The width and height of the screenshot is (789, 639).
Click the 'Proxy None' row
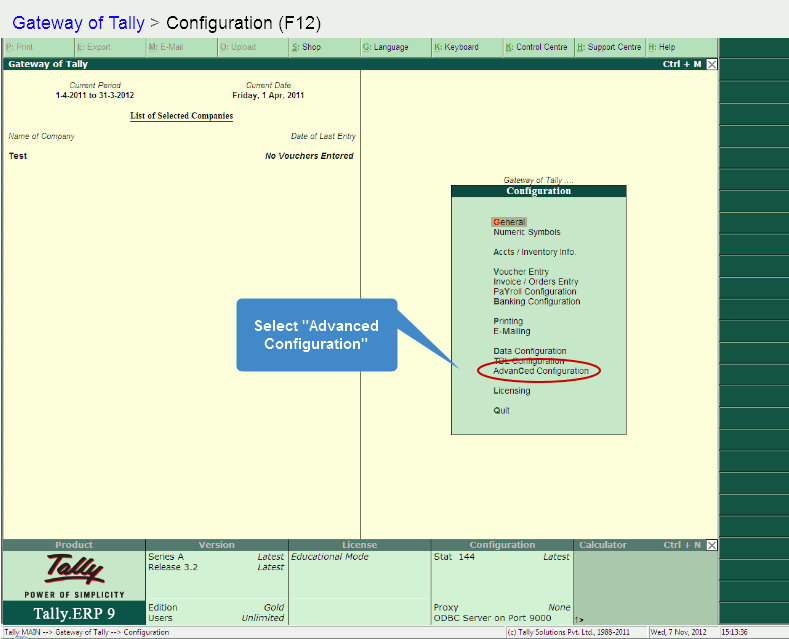pos(502,607)
